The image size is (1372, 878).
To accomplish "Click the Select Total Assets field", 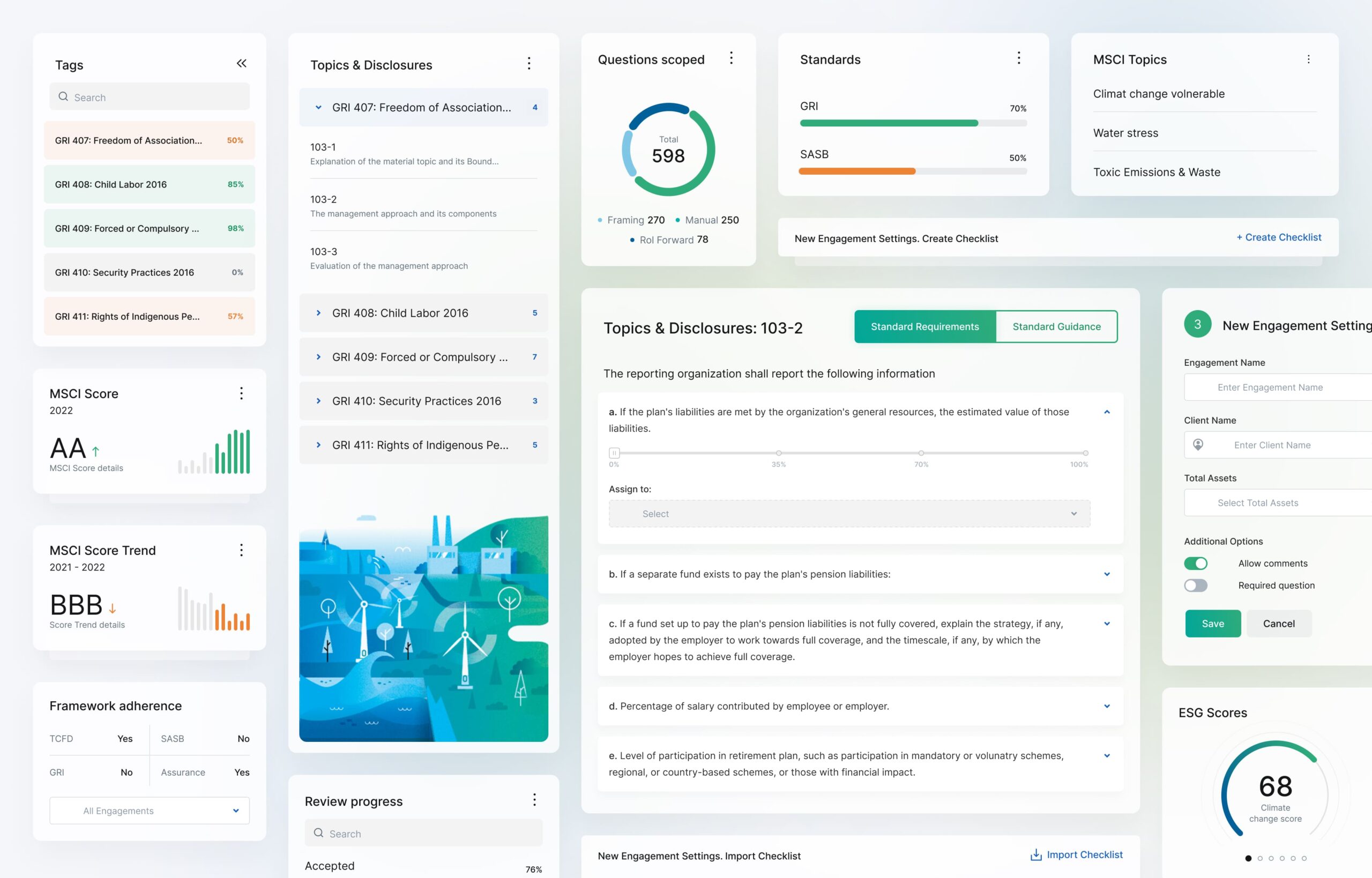I will click(x=1278, y=503).
